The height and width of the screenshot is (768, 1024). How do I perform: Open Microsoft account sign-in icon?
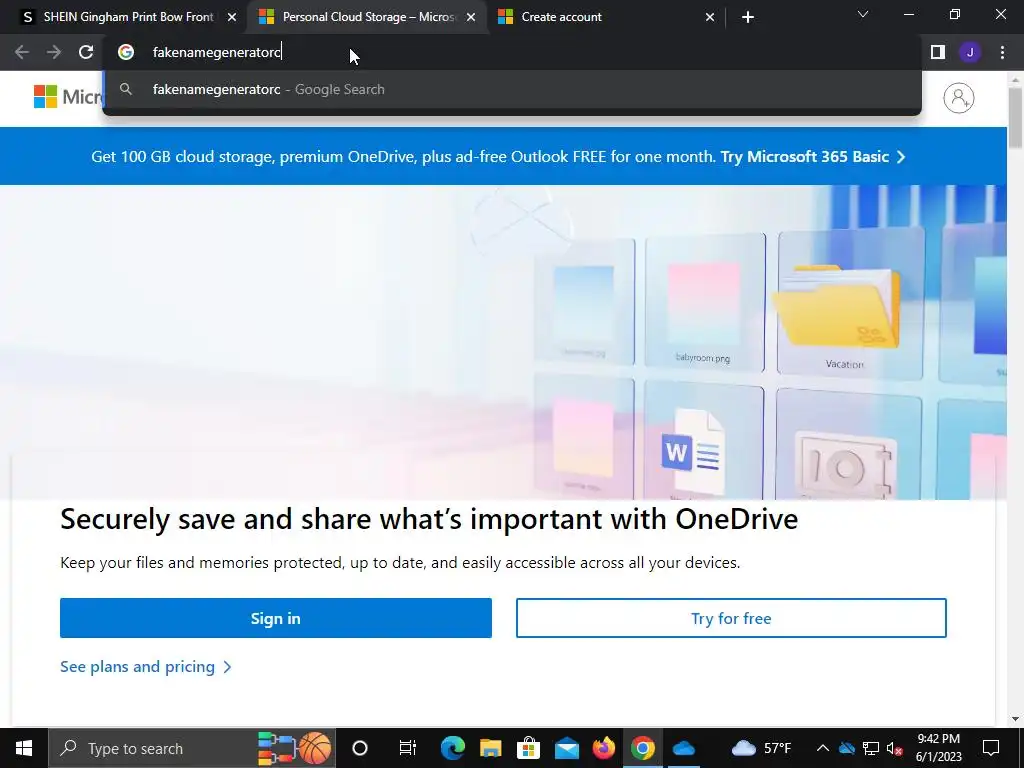click(x=958, y=98)
